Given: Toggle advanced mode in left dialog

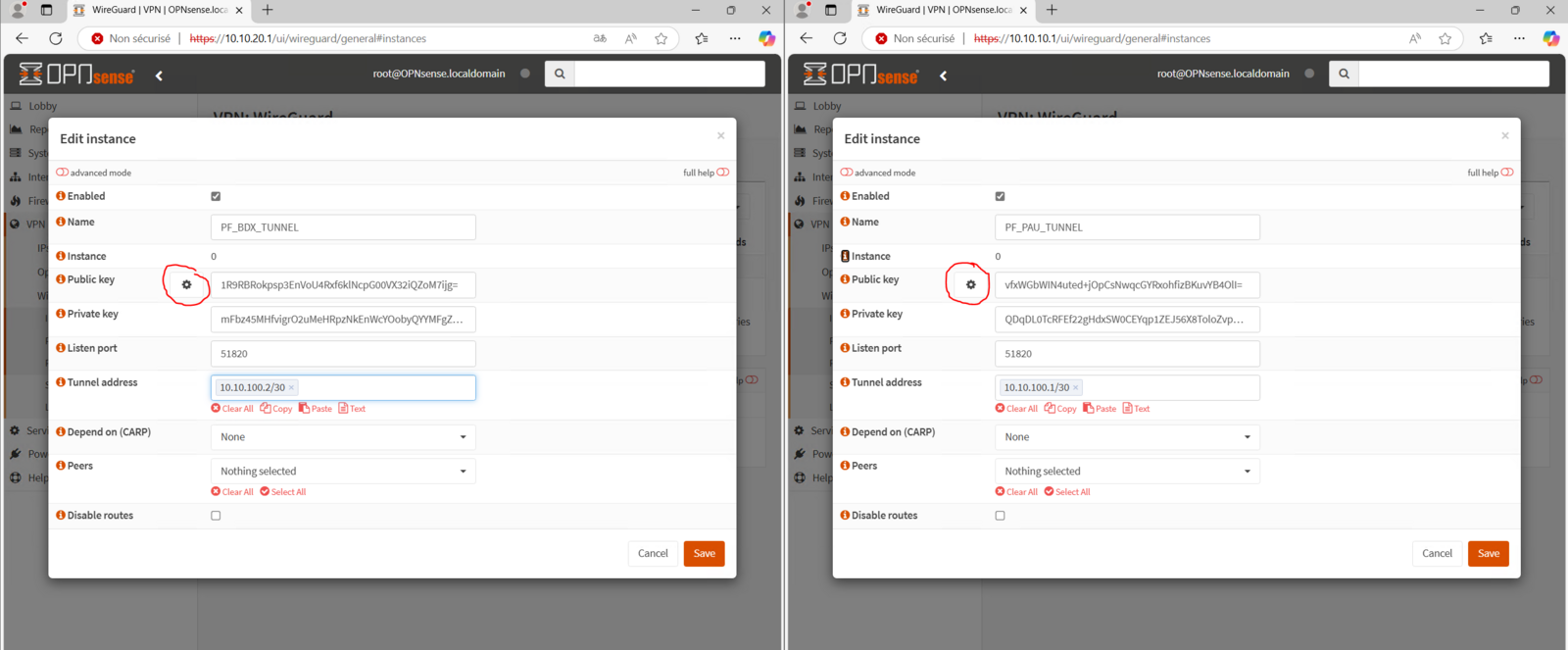Looking at the screenshot, I should pos(63,173).
